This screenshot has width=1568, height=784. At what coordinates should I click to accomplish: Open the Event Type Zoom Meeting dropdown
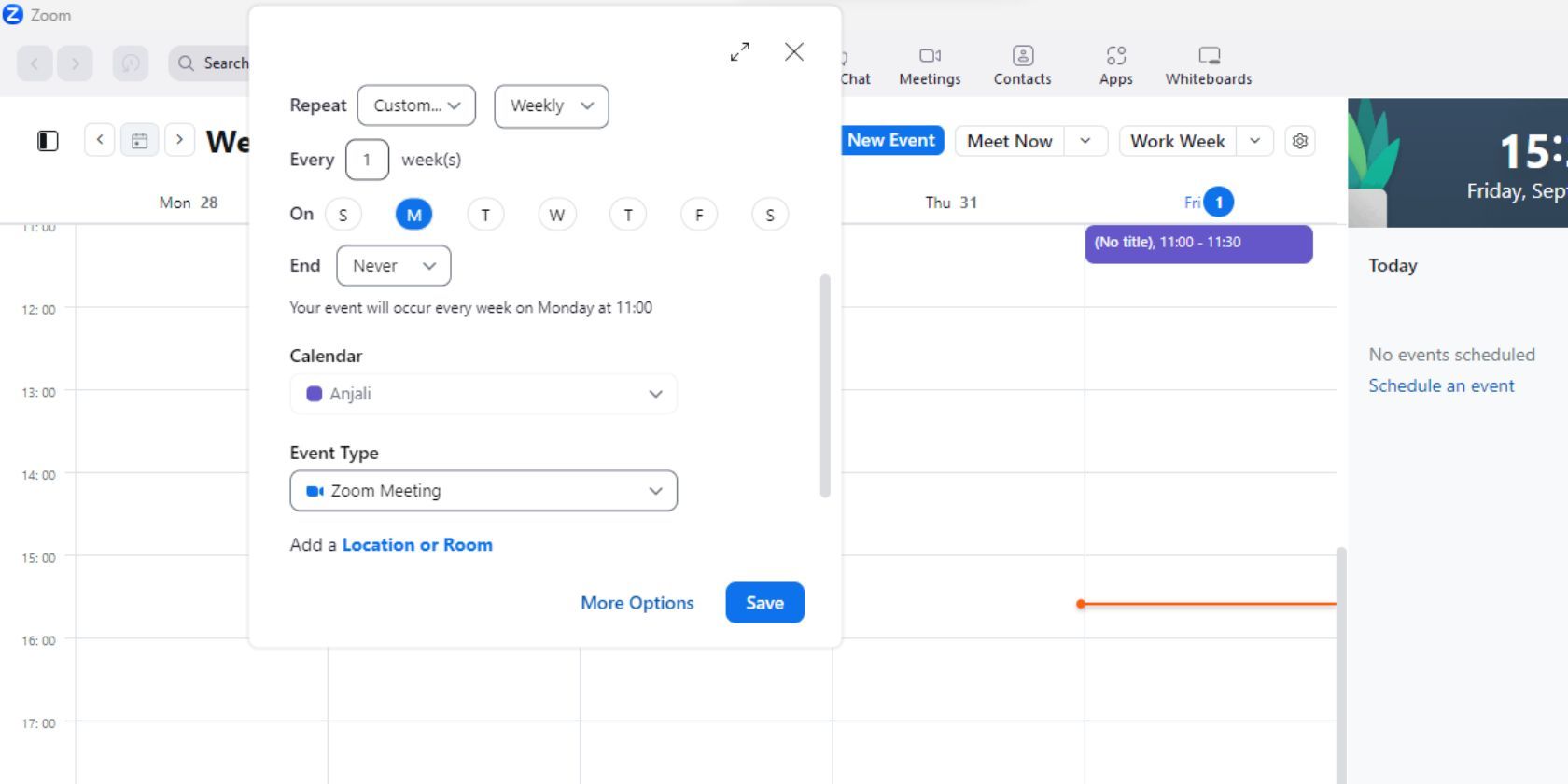click(x=483, y=491)
